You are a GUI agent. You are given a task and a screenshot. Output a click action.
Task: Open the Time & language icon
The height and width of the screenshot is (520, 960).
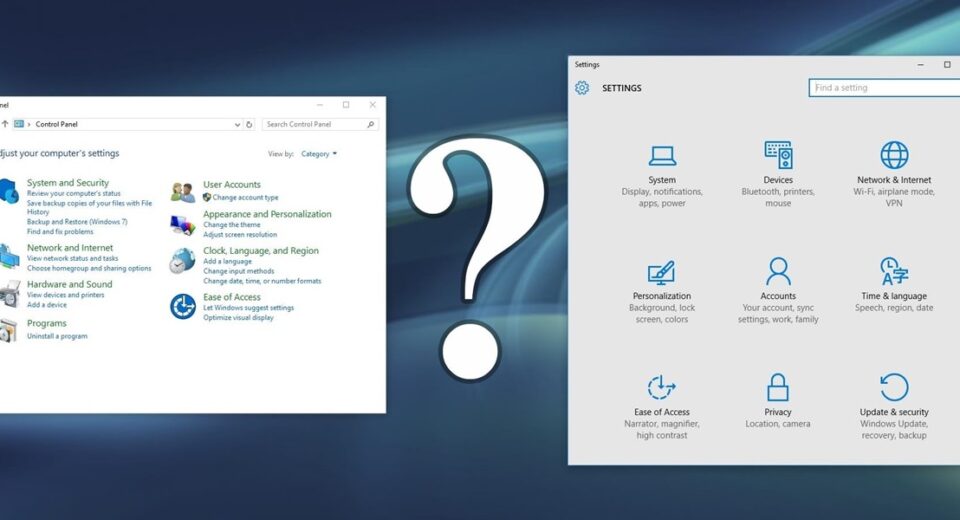click(894, 271)
